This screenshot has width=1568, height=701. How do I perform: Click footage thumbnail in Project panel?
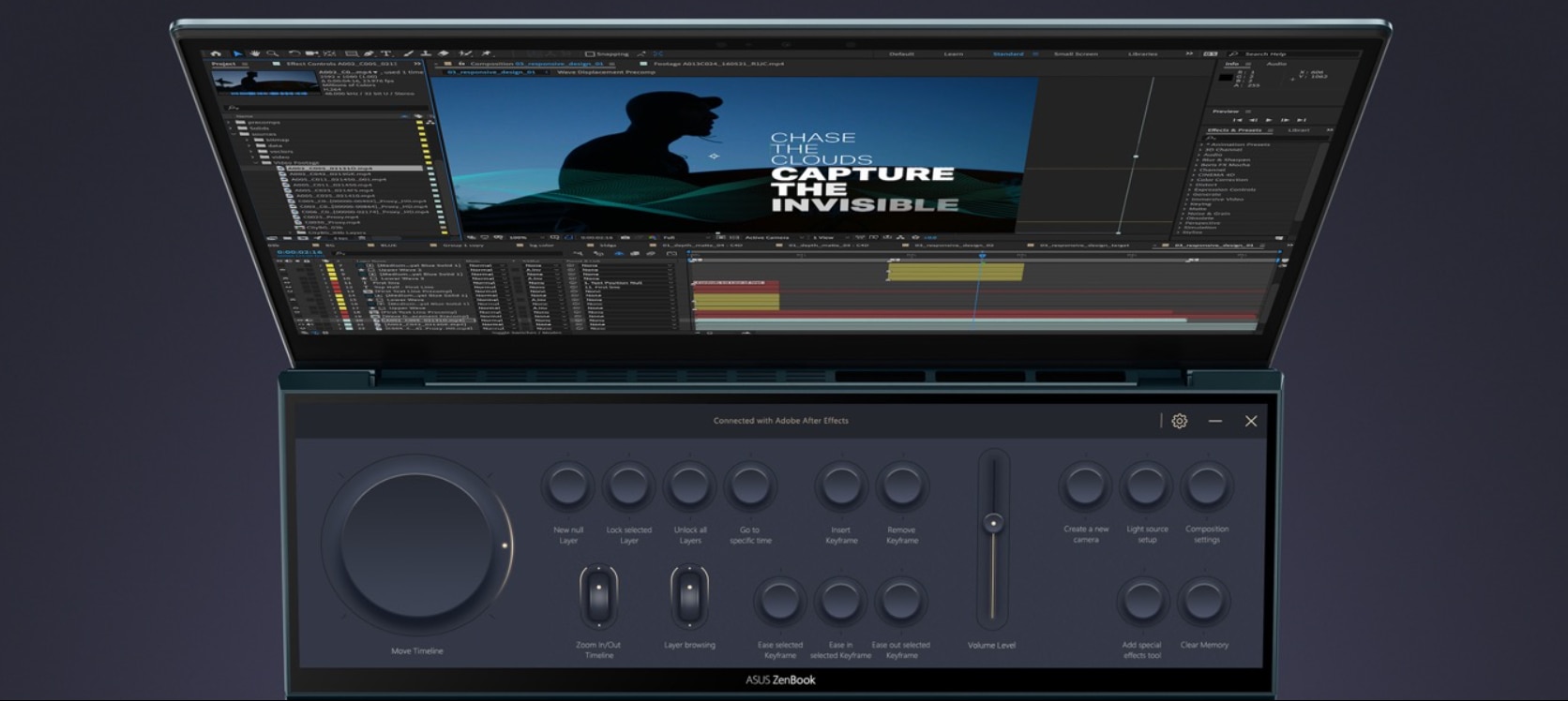[x=265, y=83]
